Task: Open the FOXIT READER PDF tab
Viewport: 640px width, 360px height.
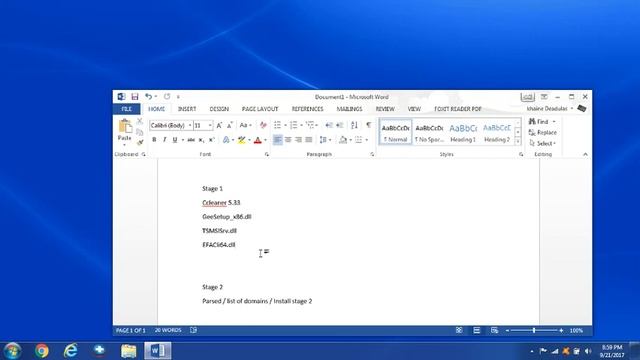Action: pyautogui.click(x=458, y=109)
